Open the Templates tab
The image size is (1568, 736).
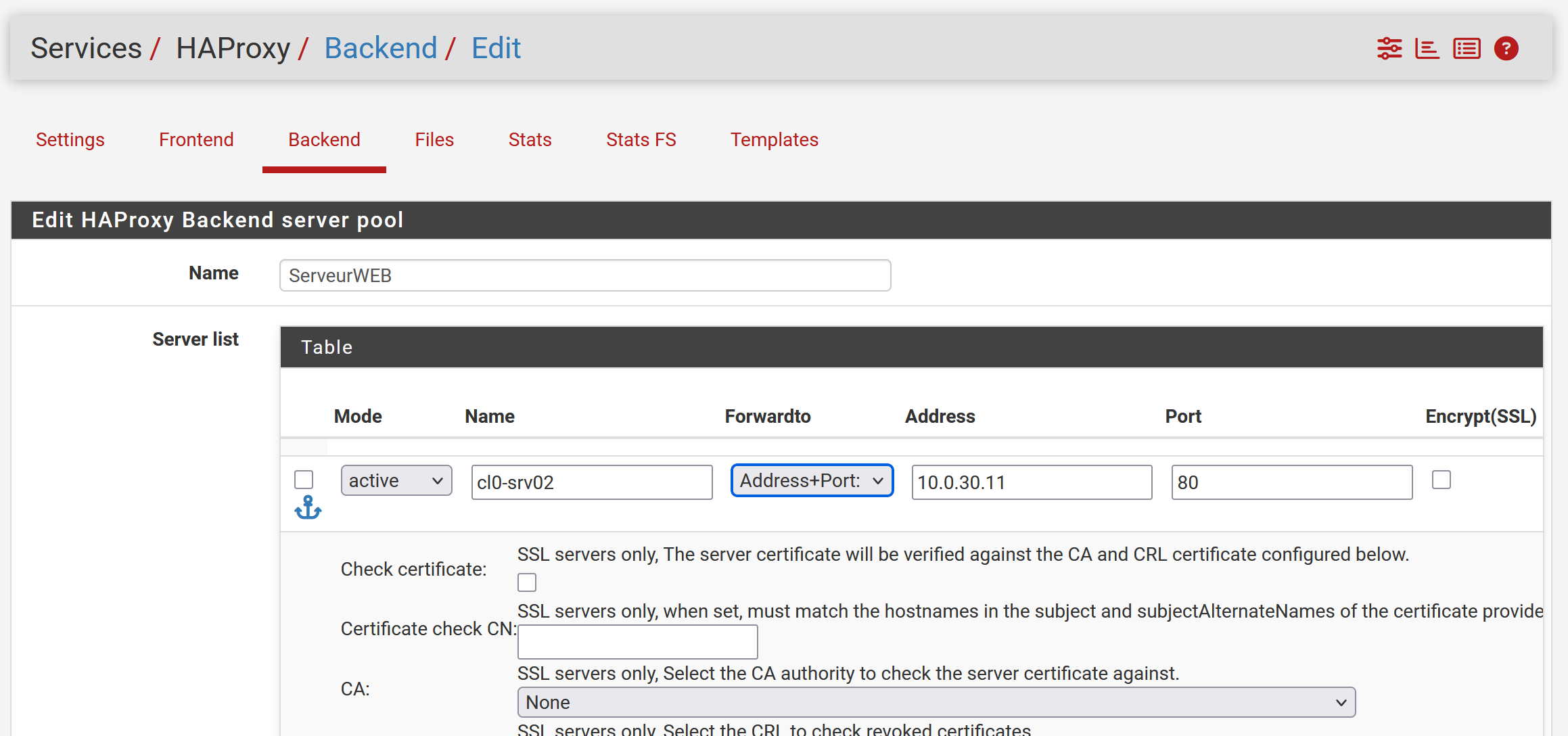(775, 139)
